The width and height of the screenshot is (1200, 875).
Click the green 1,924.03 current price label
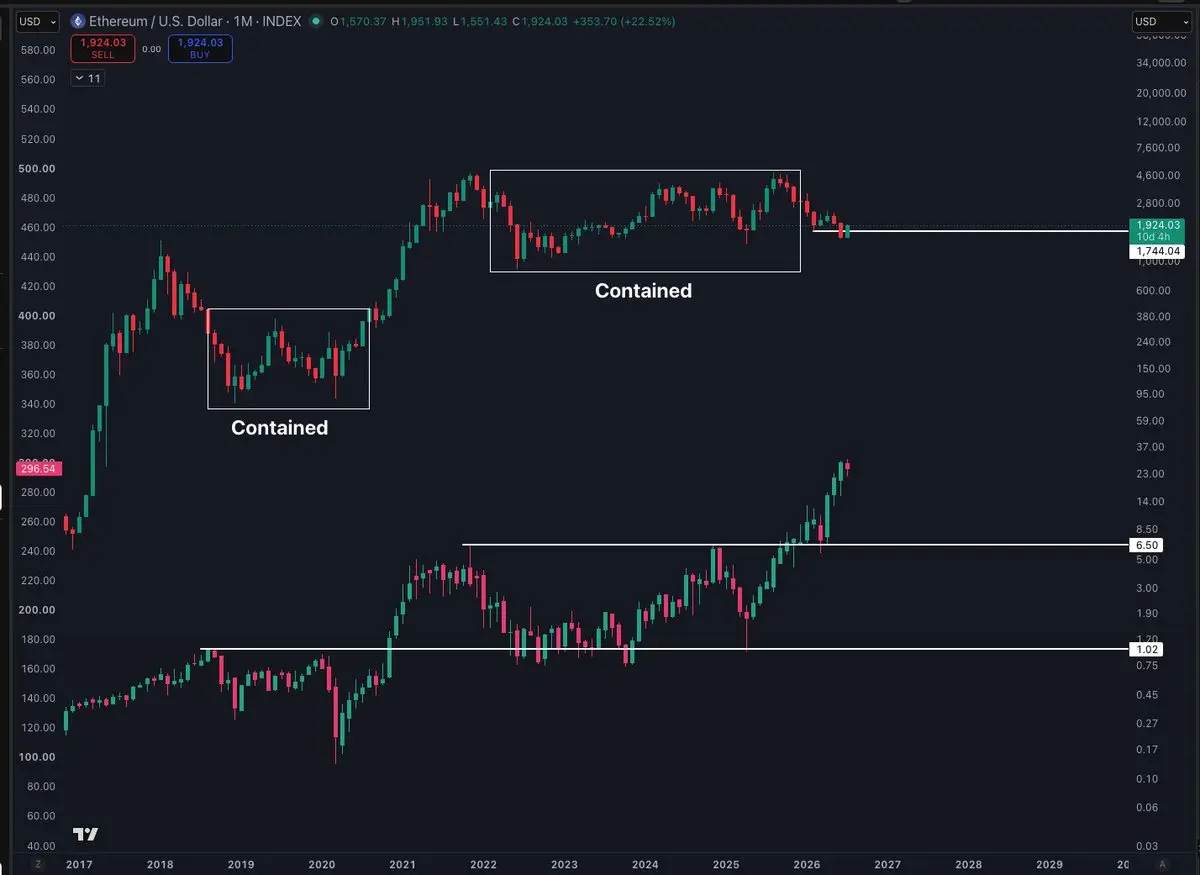click(1157, 231)
